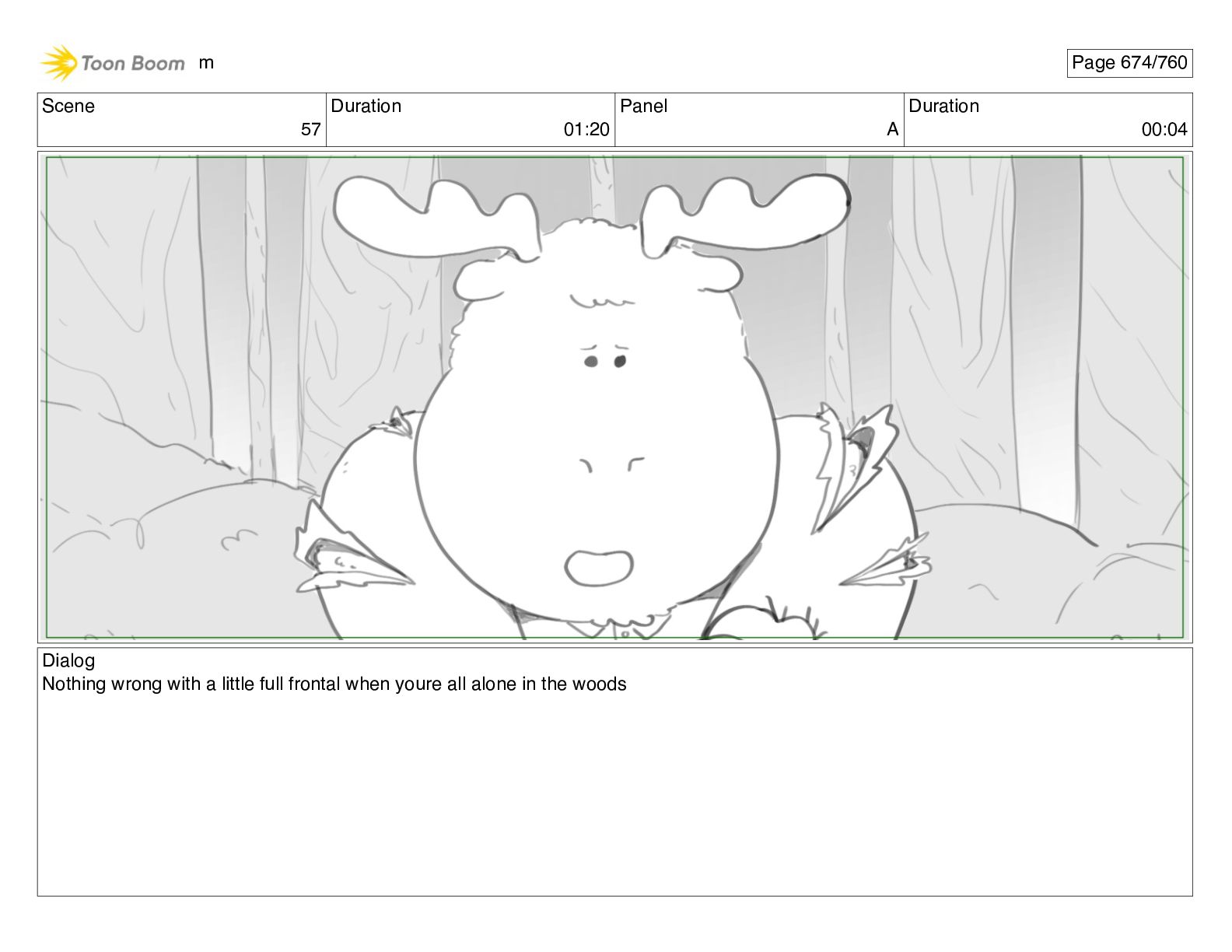
Task: Click the panel Duration 00:04 value
Action: (x=1164, y=130)
